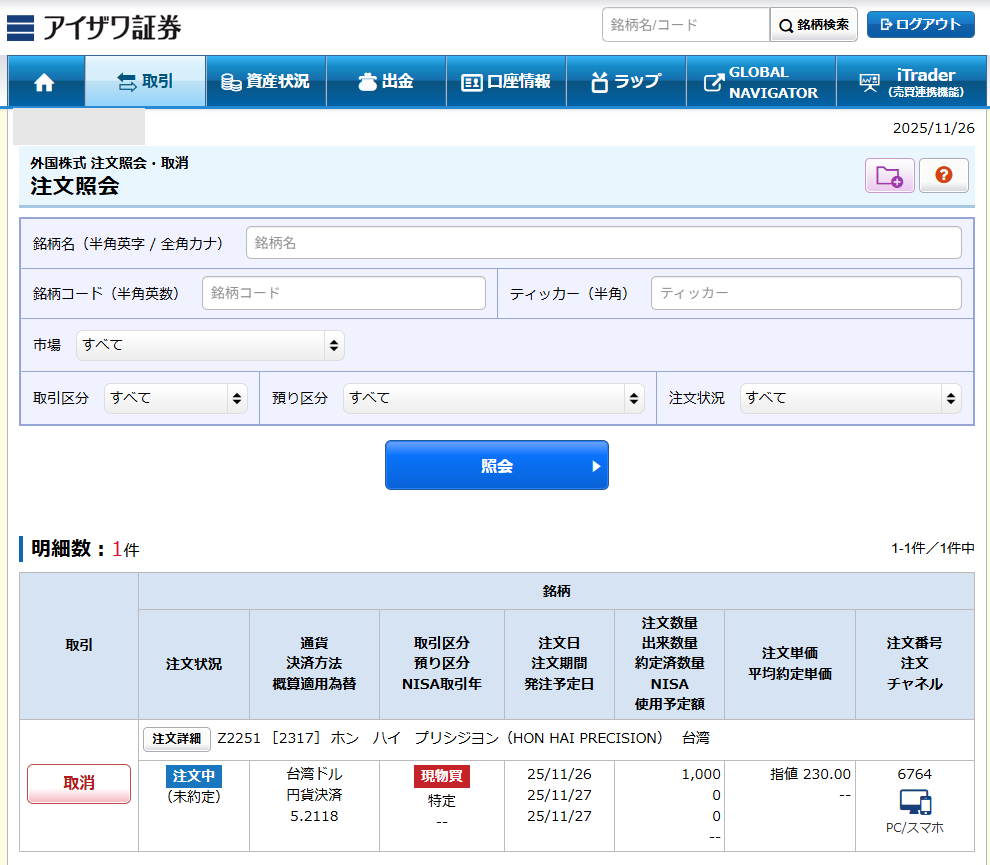Viewport: 990px width, 865px height.
Task: Open the 取引区分 dropdown
Action: pyautogui.click(x=176, y=398)
